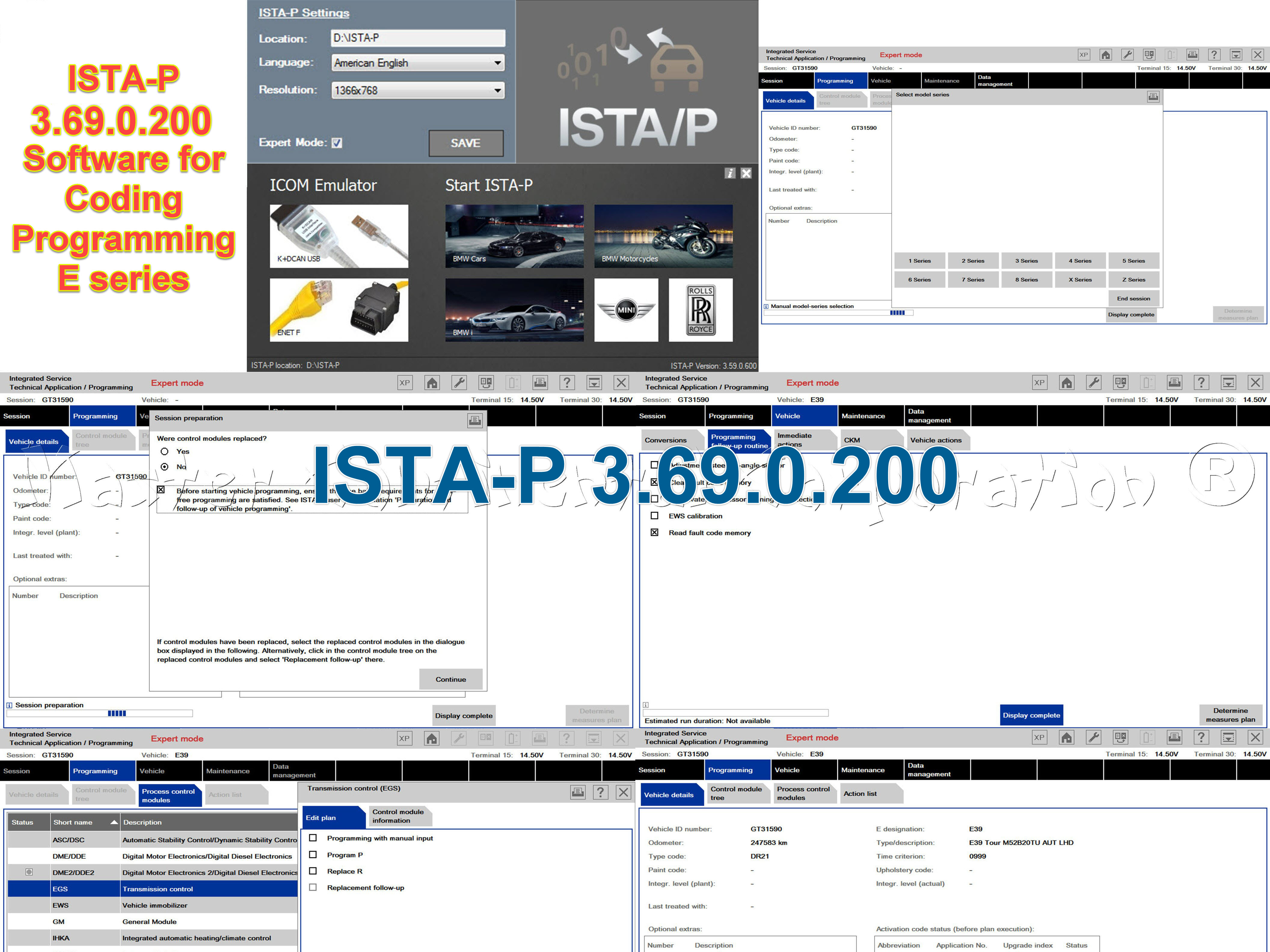This screenshot has height=952, width=1270.
Task: Select the ENET F cable thumbnail
Action: coord(339,310)
